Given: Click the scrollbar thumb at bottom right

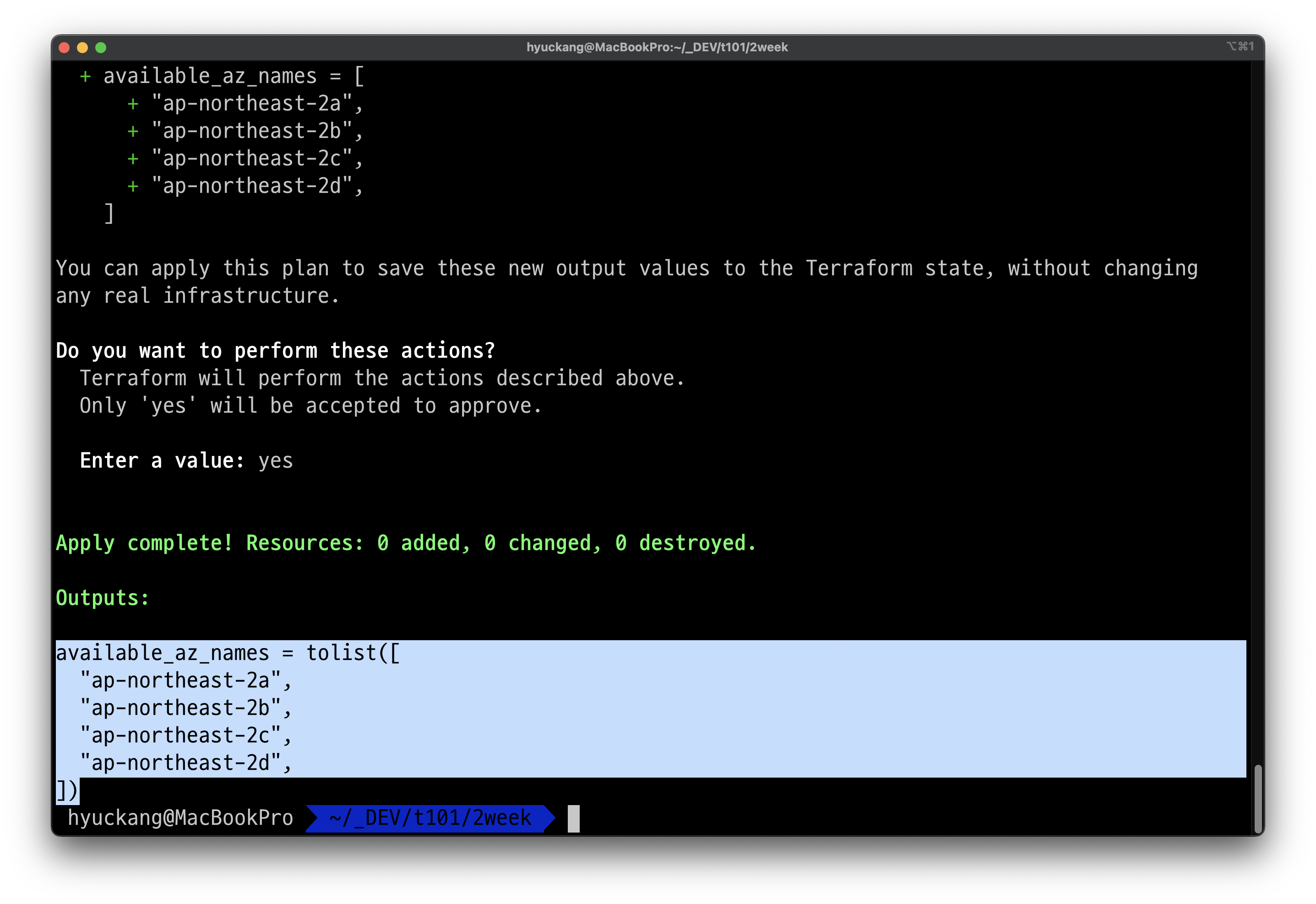Looking at the screenshot, I should 1258,799.
